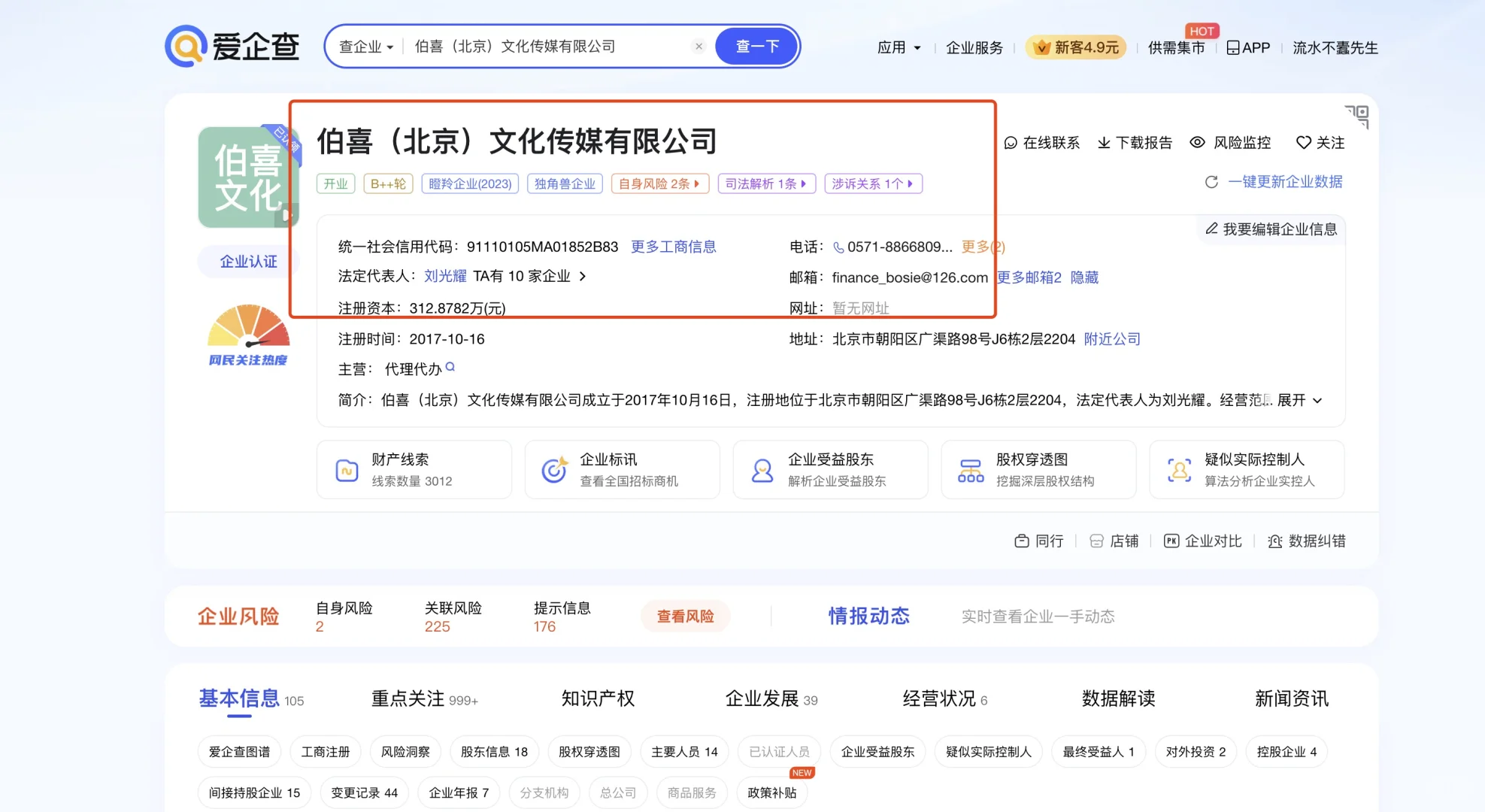This screenshot has width=1485, height=812.
Task: Expand 自身风险 2条 tag
Action: pos(660,183)
